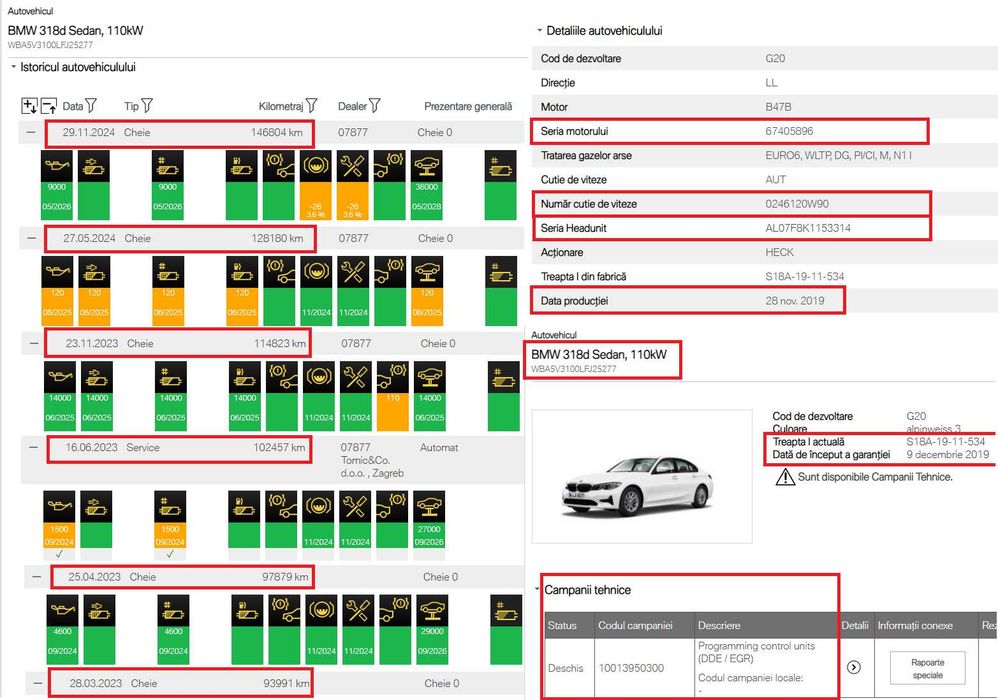Click the expand all entries icon
The width and height of the screenshot is (998, 700).
coord(29,106)
